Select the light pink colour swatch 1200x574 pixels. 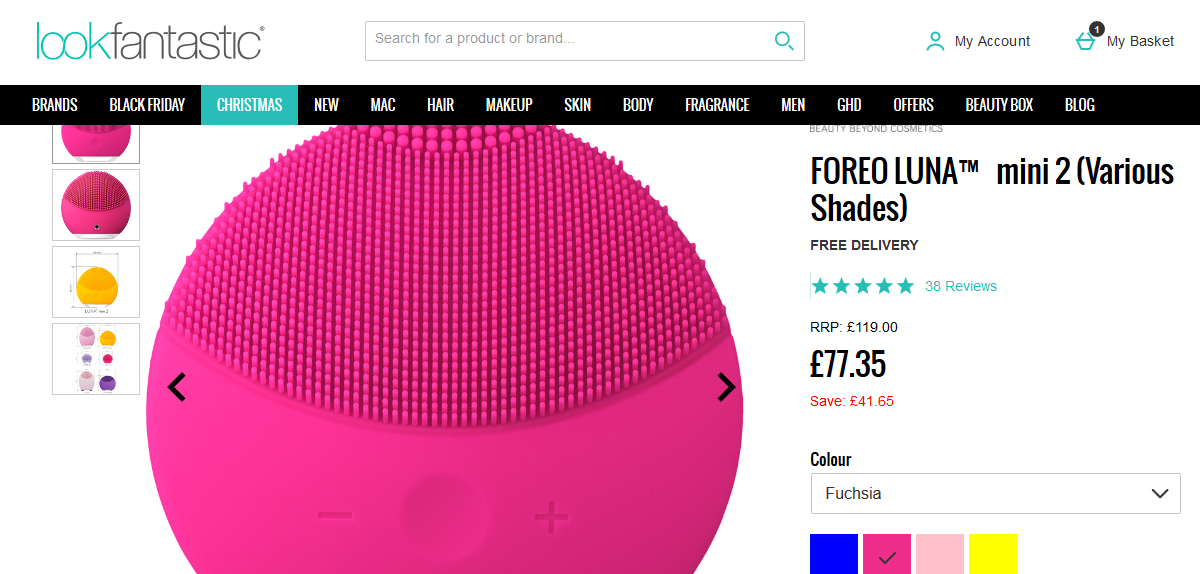coord(940,554)
